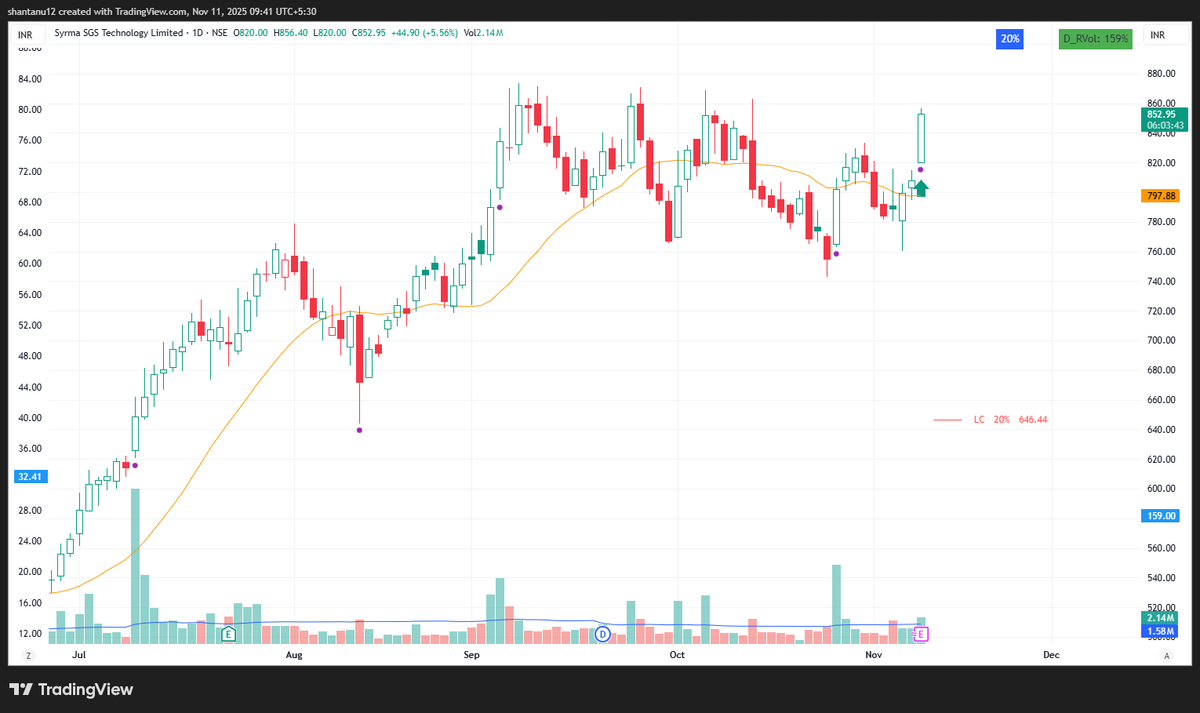Click the 40.00 label on left scale
This screenshot has height=713, width=1200.
[29, 417]
